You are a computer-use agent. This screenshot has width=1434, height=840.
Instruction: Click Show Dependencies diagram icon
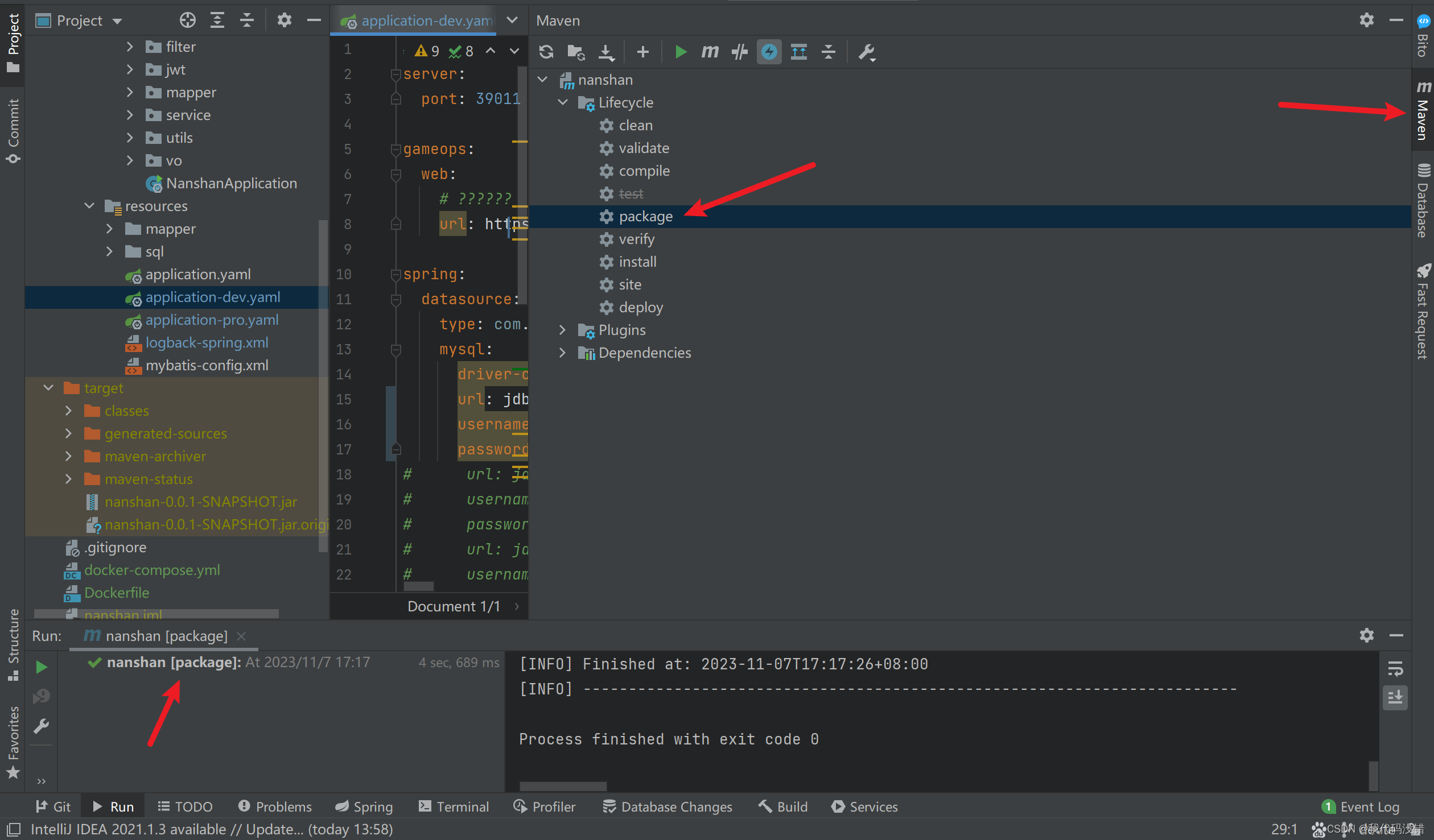point(799,52)
